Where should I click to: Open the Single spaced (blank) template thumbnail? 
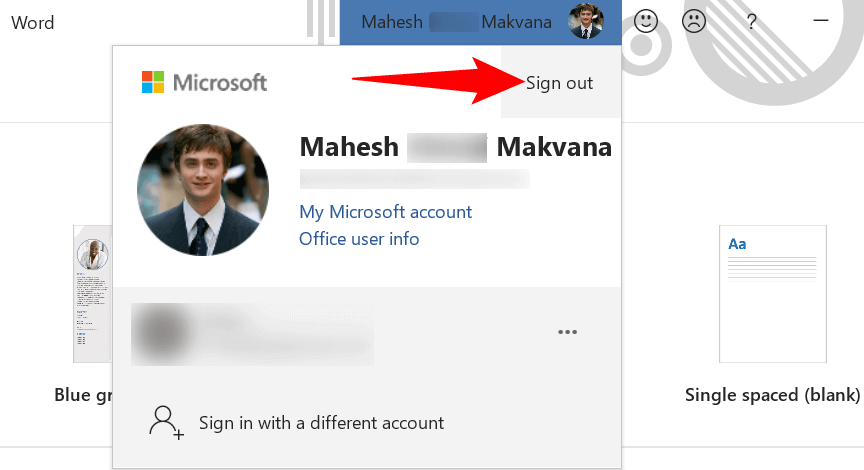(772, 293)
